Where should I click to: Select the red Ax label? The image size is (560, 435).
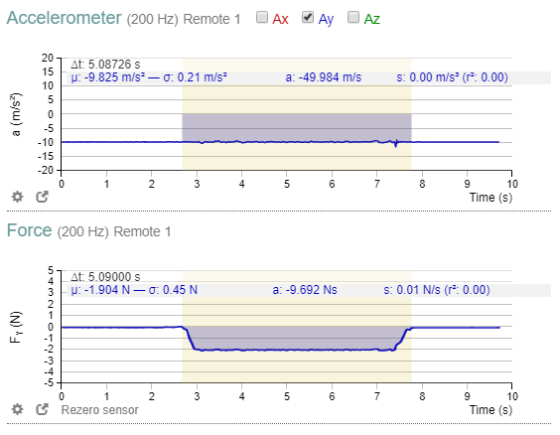(x=280, y=19)
